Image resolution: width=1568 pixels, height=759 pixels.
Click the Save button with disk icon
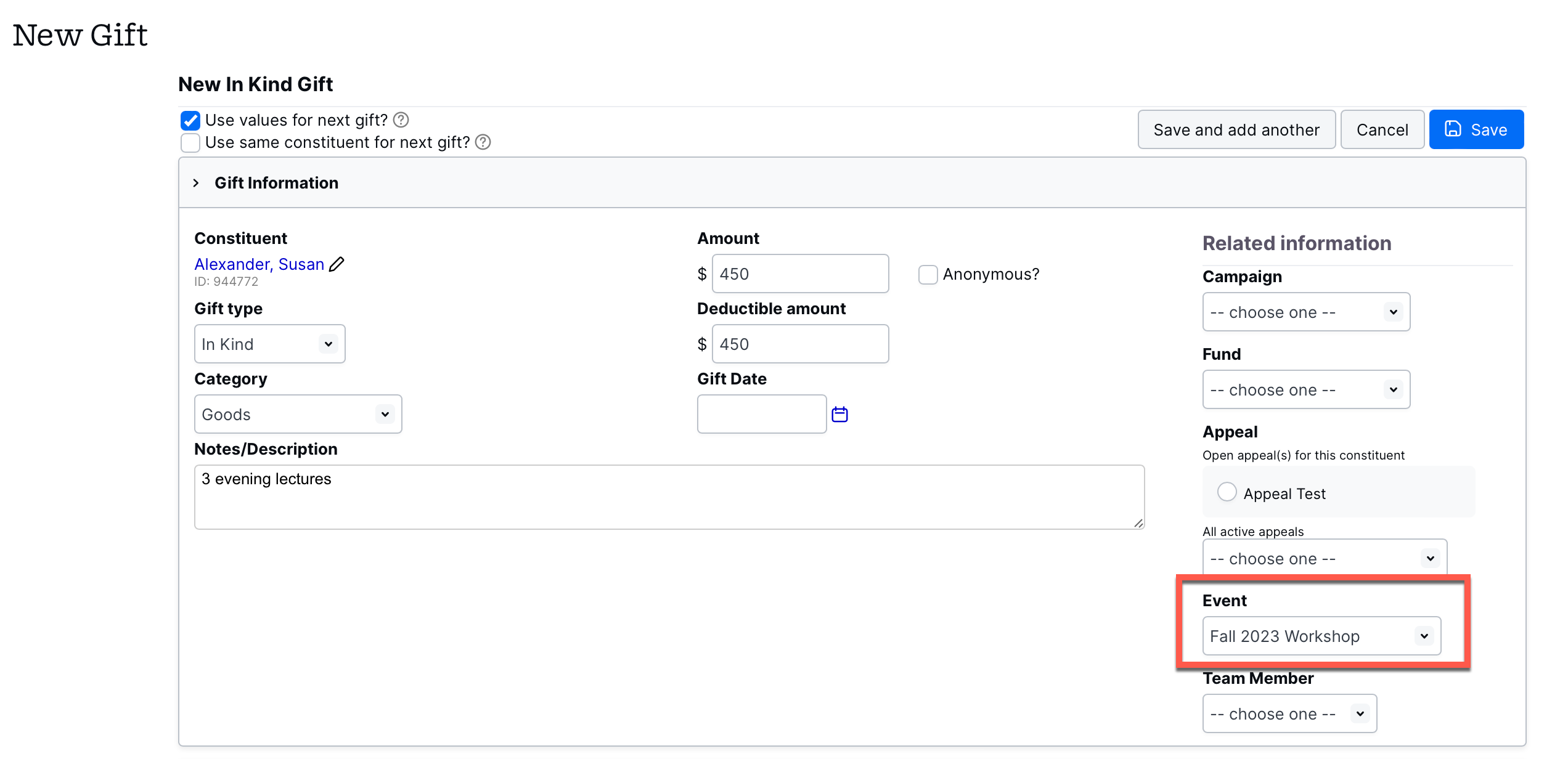coord(1476,129)
